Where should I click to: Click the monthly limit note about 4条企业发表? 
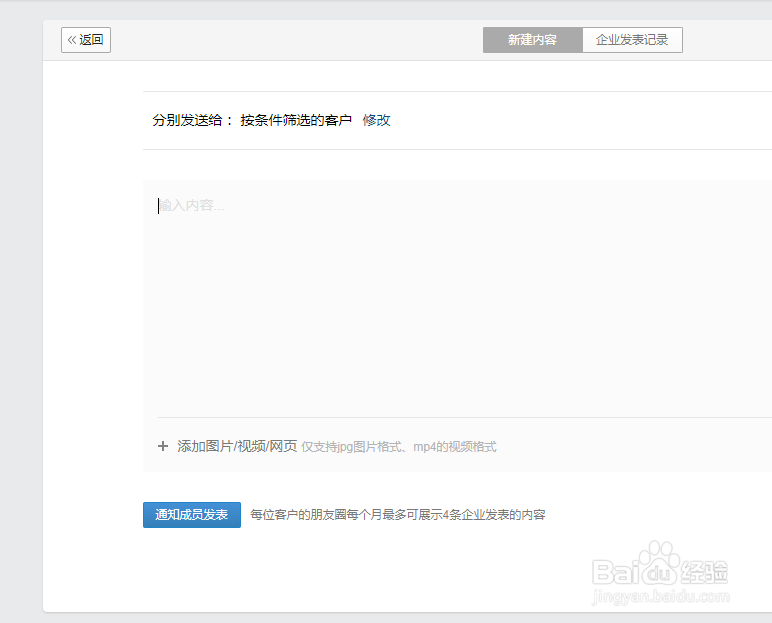click(398, 515)
